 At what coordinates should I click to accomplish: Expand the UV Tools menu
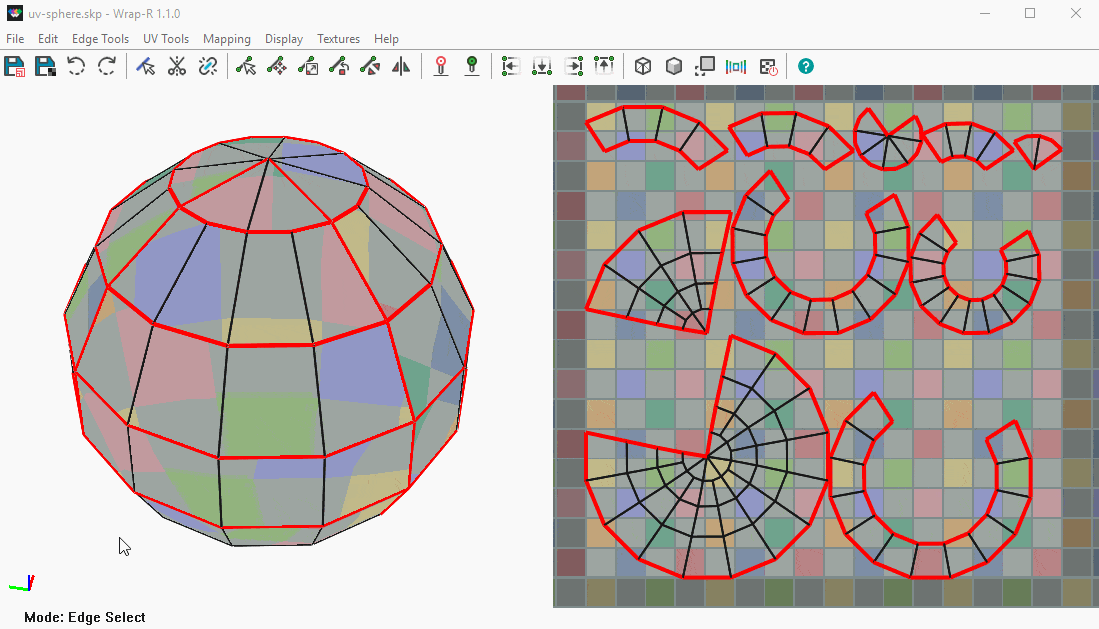pos(166,39)
